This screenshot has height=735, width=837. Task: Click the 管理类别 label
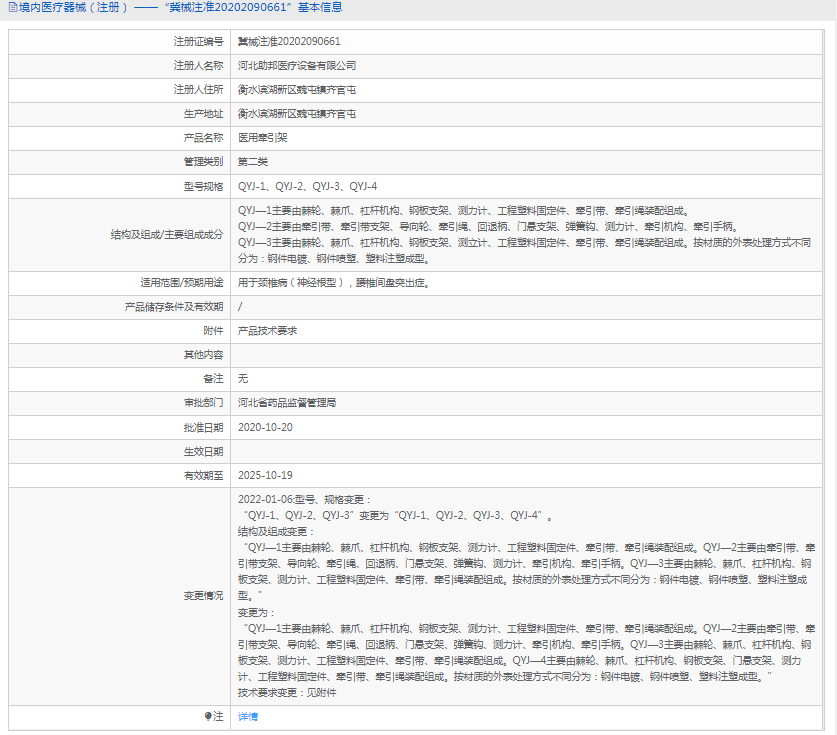point(203,162)
